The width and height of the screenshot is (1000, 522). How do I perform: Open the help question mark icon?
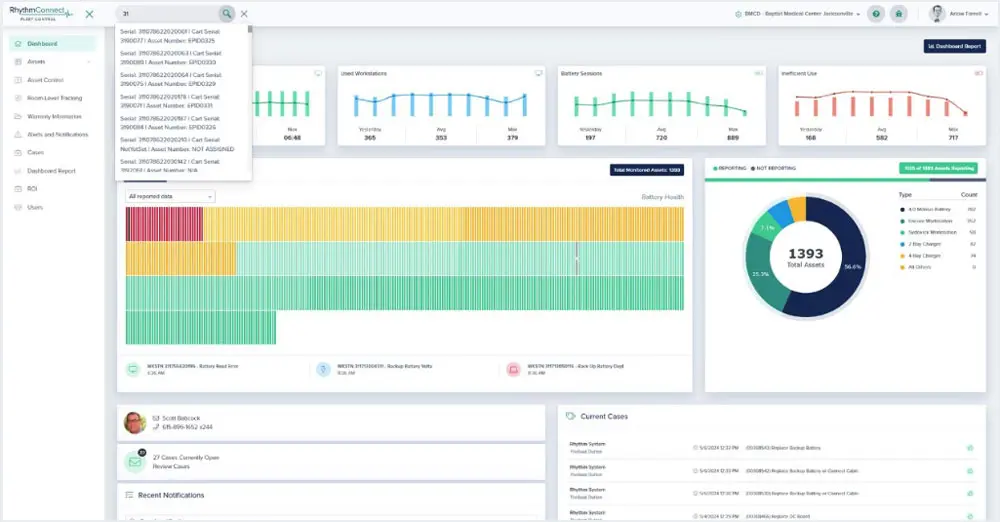876,13
